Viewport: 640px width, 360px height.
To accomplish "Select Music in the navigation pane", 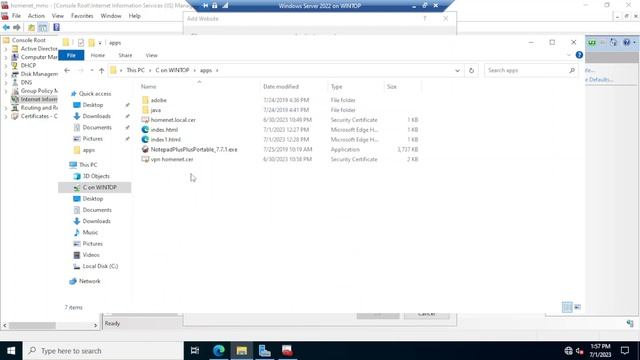I will point(90,232).
